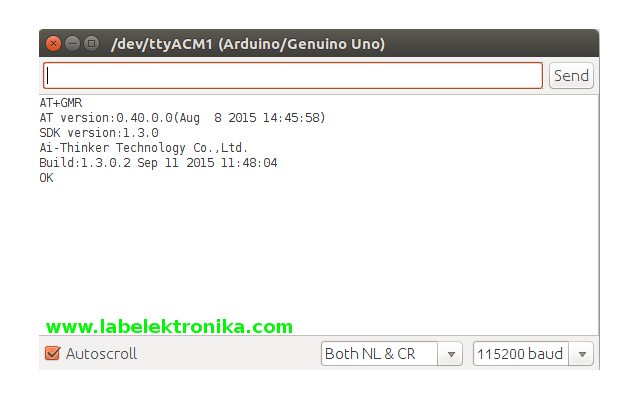Toggle the Autoscroll checkbox
Image resolution: width=640 pixels, height=400 pixels.
tap(53, 353)
